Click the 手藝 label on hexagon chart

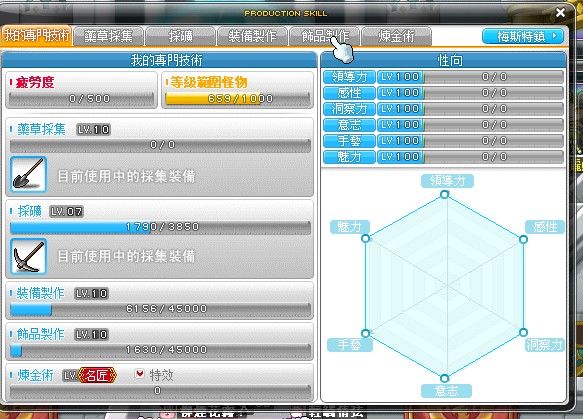(x=350, y=345)
